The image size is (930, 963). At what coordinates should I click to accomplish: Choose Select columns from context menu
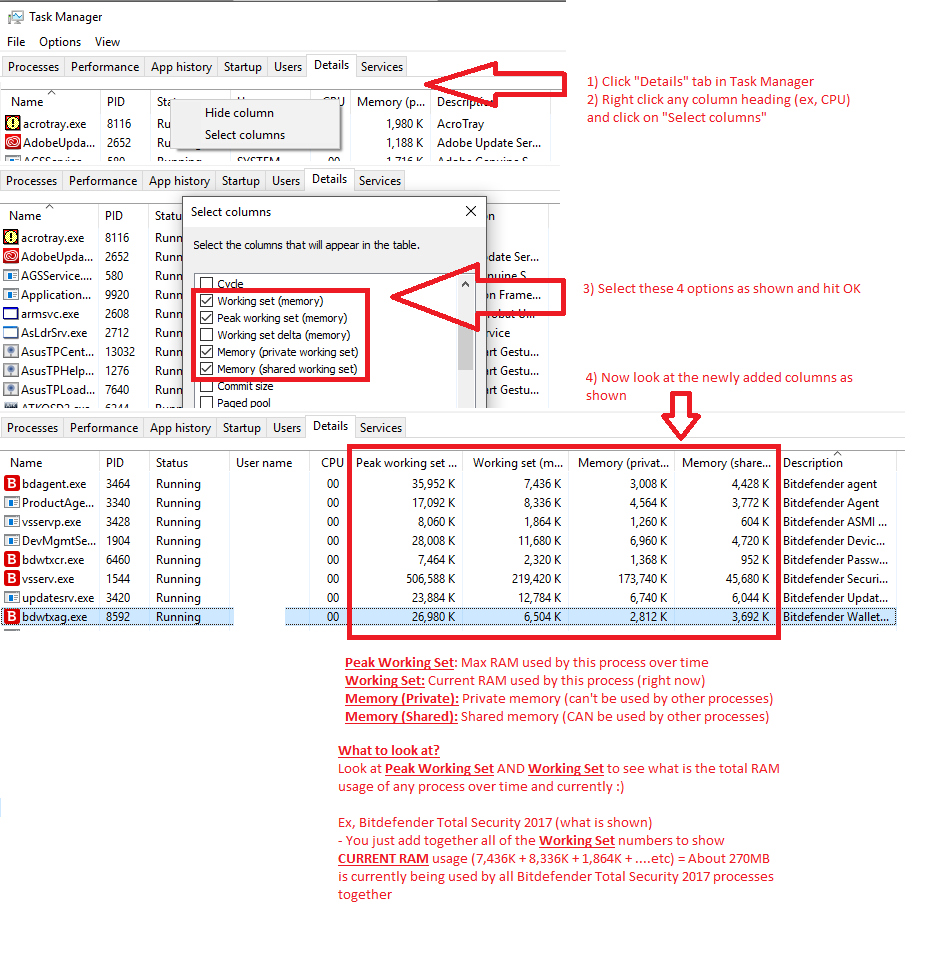click(244, 135)
